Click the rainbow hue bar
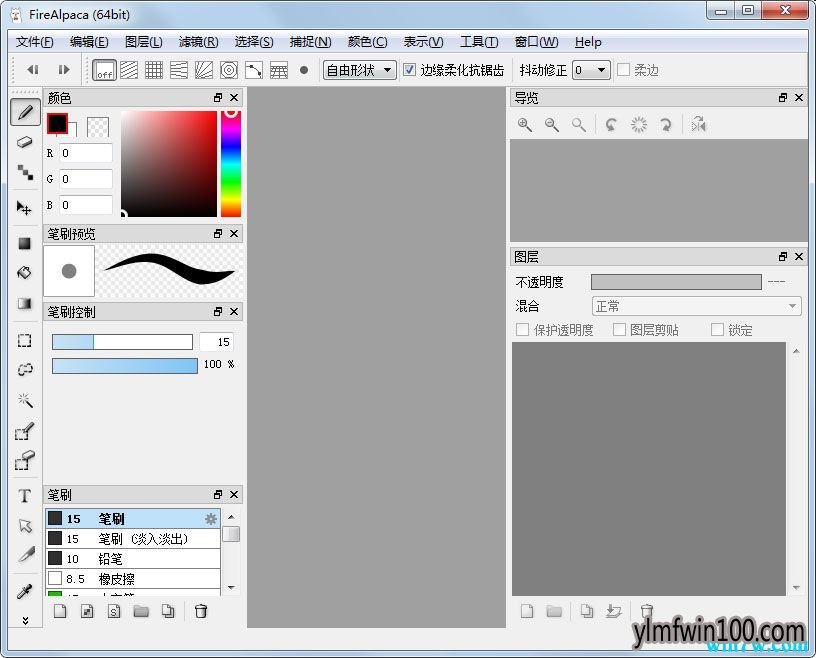This screenshot has height=658, width=816. click(x=231, y=163)
